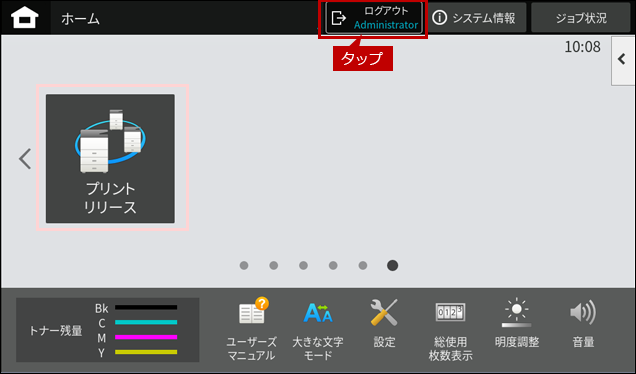The width and height of the screenshot is (636, 374).
Task: Jump to third home page dot
Action: 303,265
